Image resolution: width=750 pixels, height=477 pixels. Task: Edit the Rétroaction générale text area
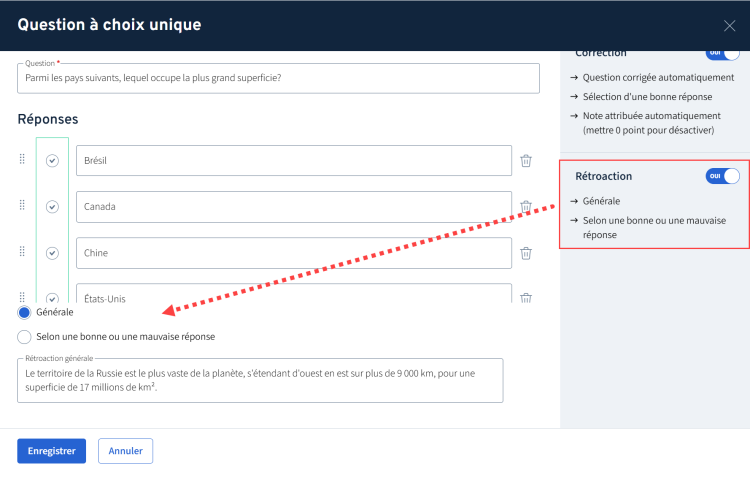[x=260, y=380]
